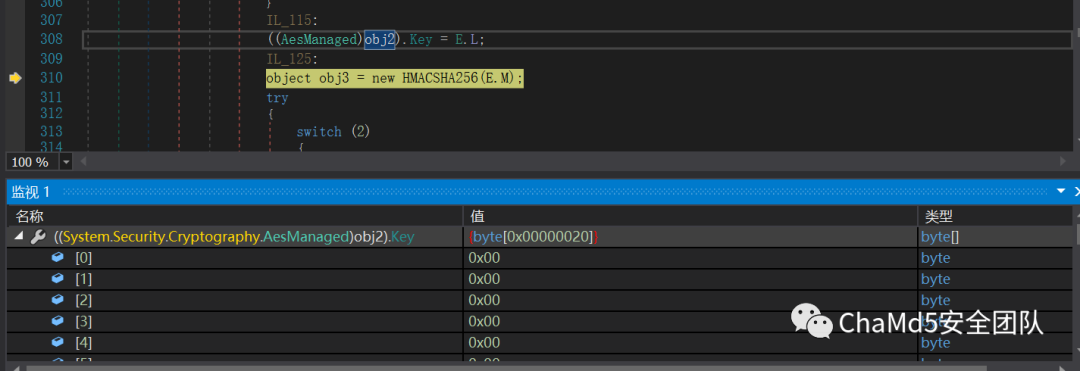Click the blue cube icon for element [0]
Screen dimensions: 1080x371
point(58,258)
